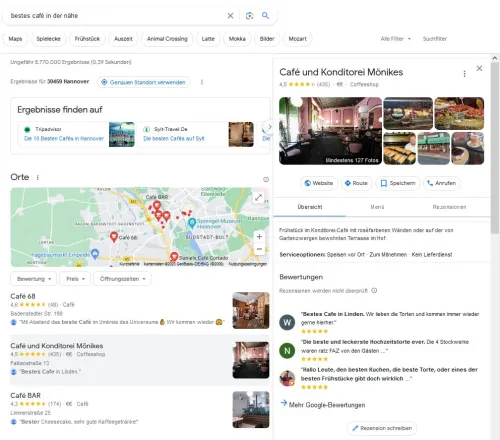Click the info icon above the map
Image resolution: width=500 pixels, height=440 pixels.
coord(266,179)
